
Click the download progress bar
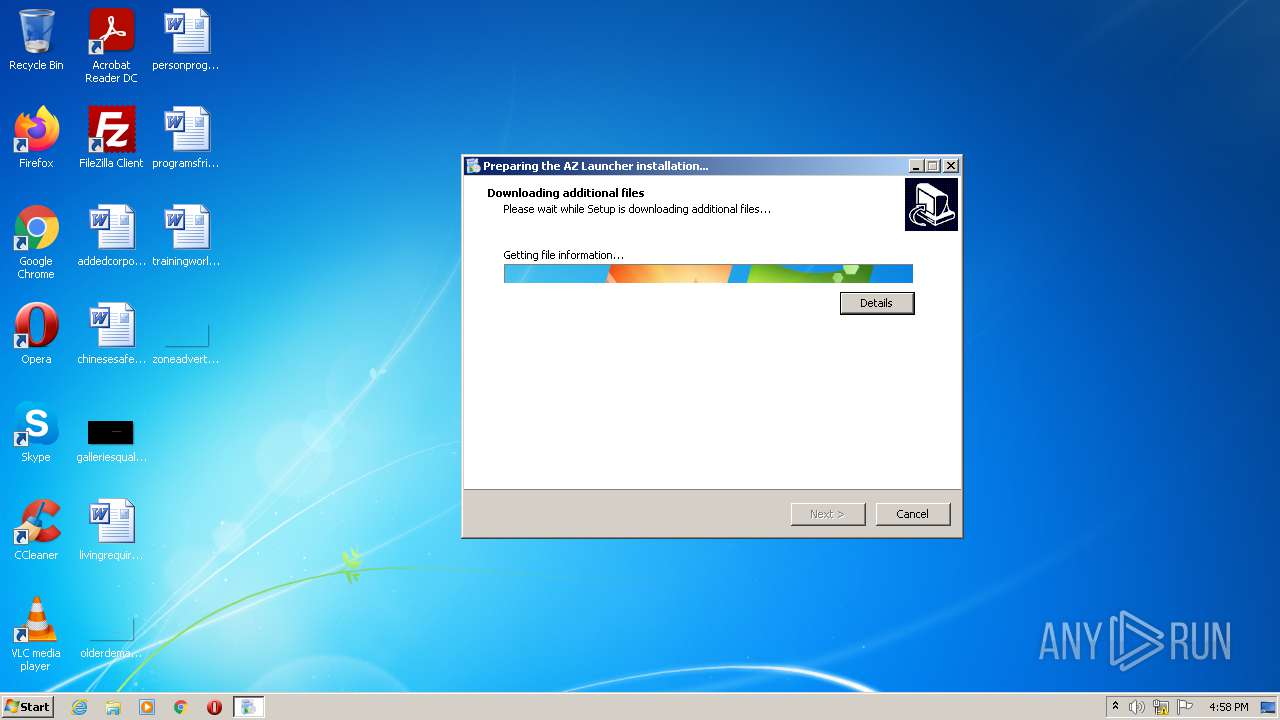coord(708,274)
